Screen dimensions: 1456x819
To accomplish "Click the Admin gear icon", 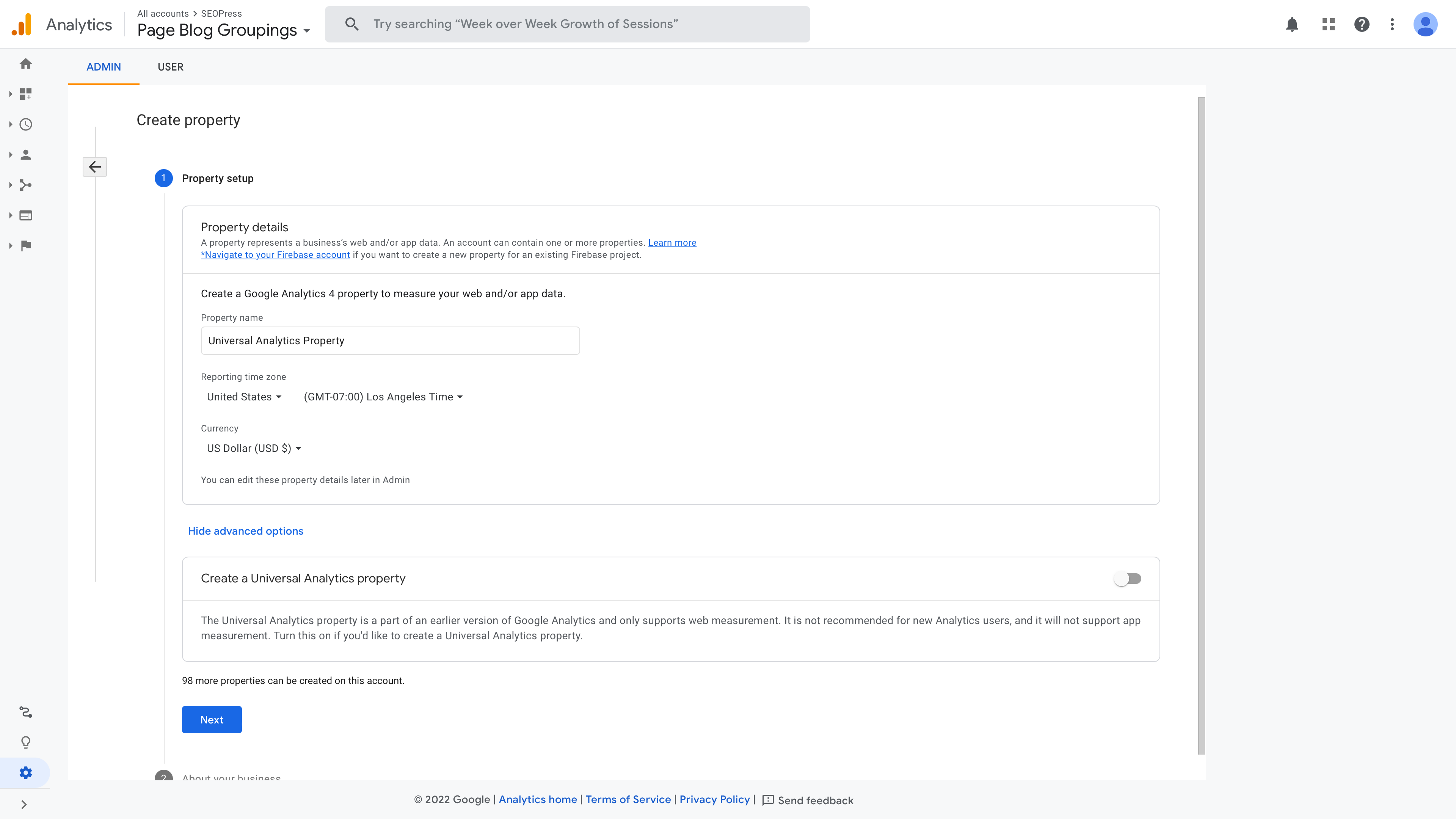I will (x=25, y=773).
